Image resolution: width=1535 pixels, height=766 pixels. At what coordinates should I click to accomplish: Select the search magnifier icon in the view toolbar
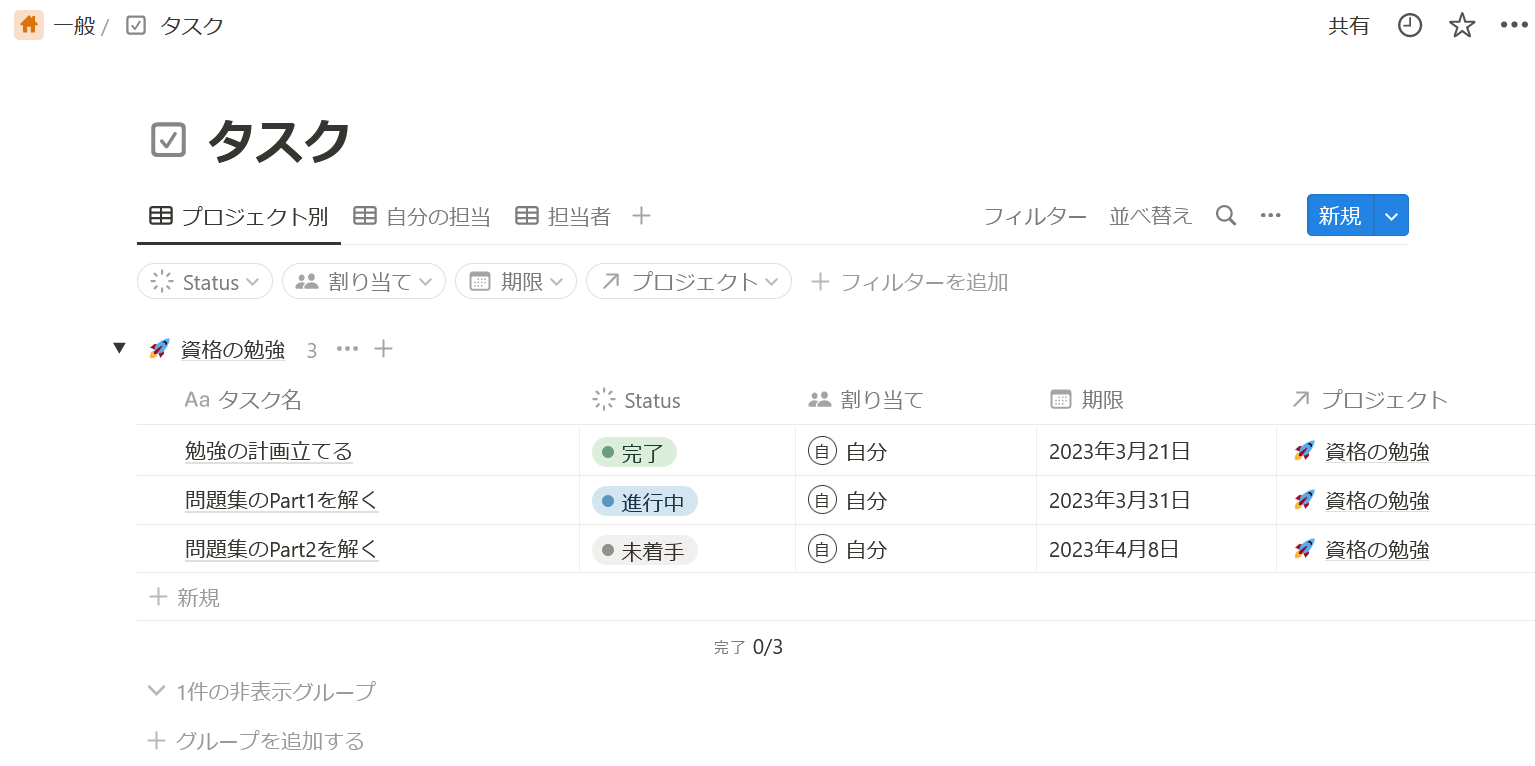pyautogui.click(x=1225, y=215)
